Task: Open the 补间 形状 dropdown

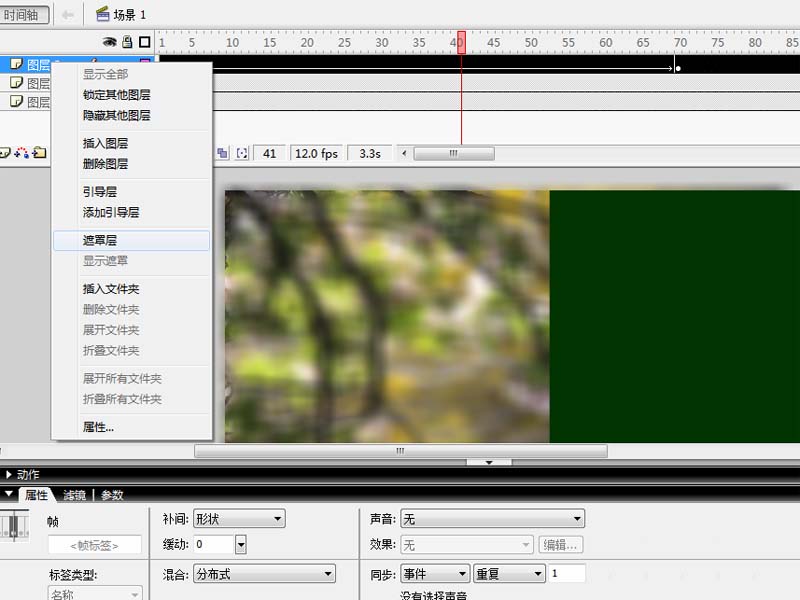Action: click(x=239, y=519)
